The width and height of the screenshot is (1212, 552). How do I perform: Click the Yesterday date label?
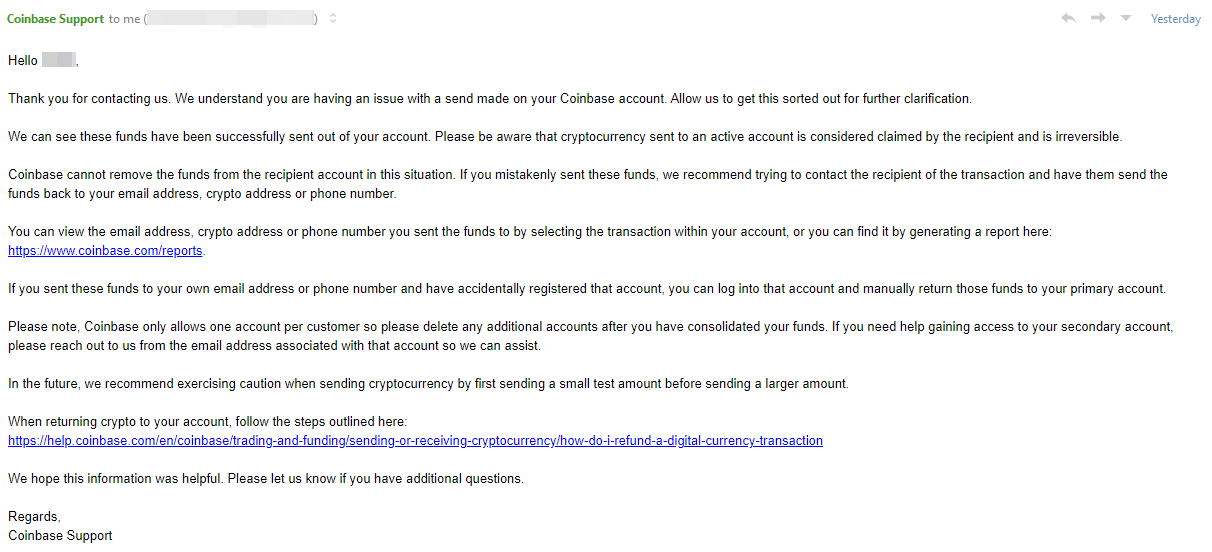point(1176,19)
